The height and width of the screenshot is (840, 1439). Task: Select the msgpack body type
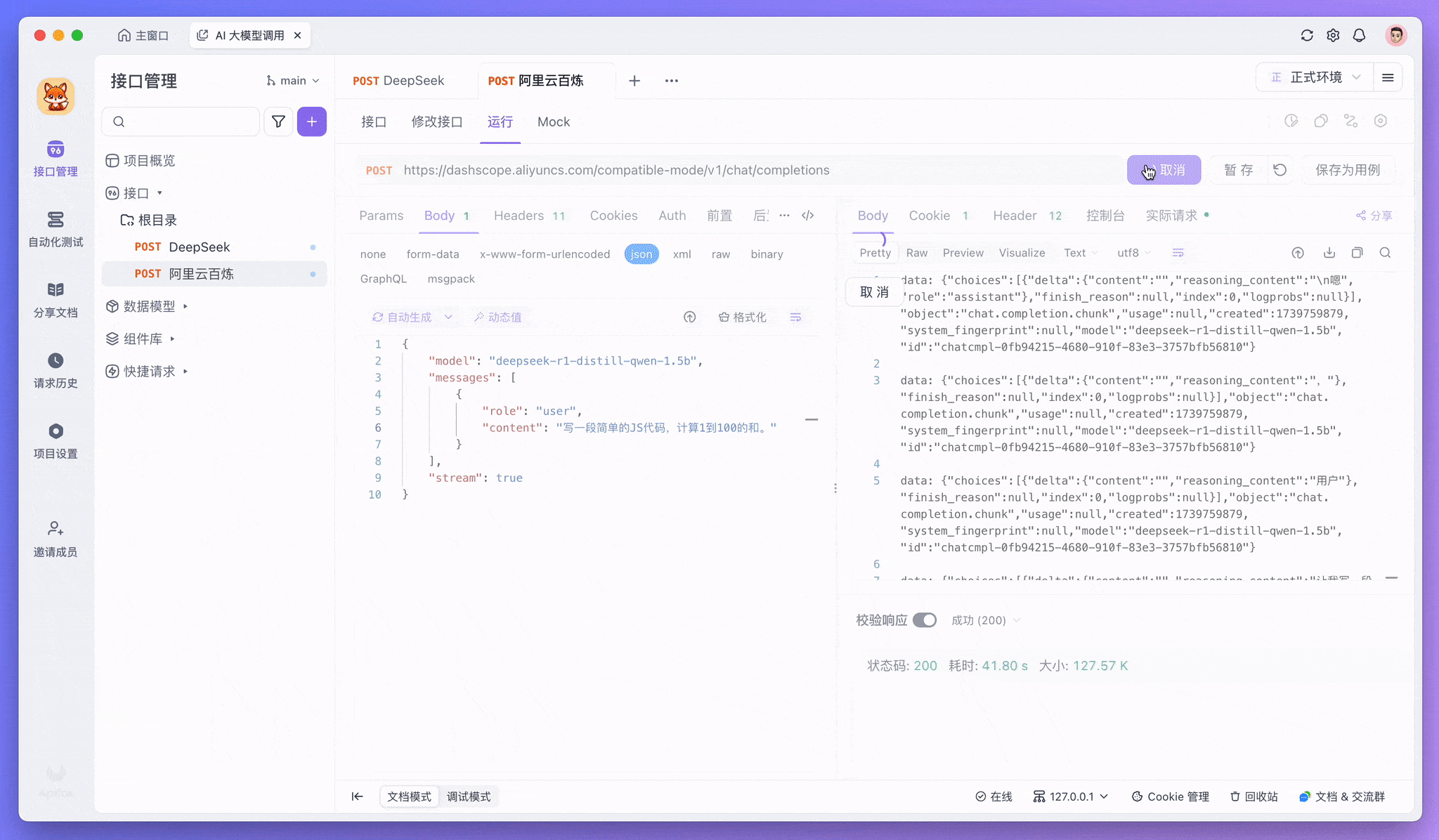(451, 279)
